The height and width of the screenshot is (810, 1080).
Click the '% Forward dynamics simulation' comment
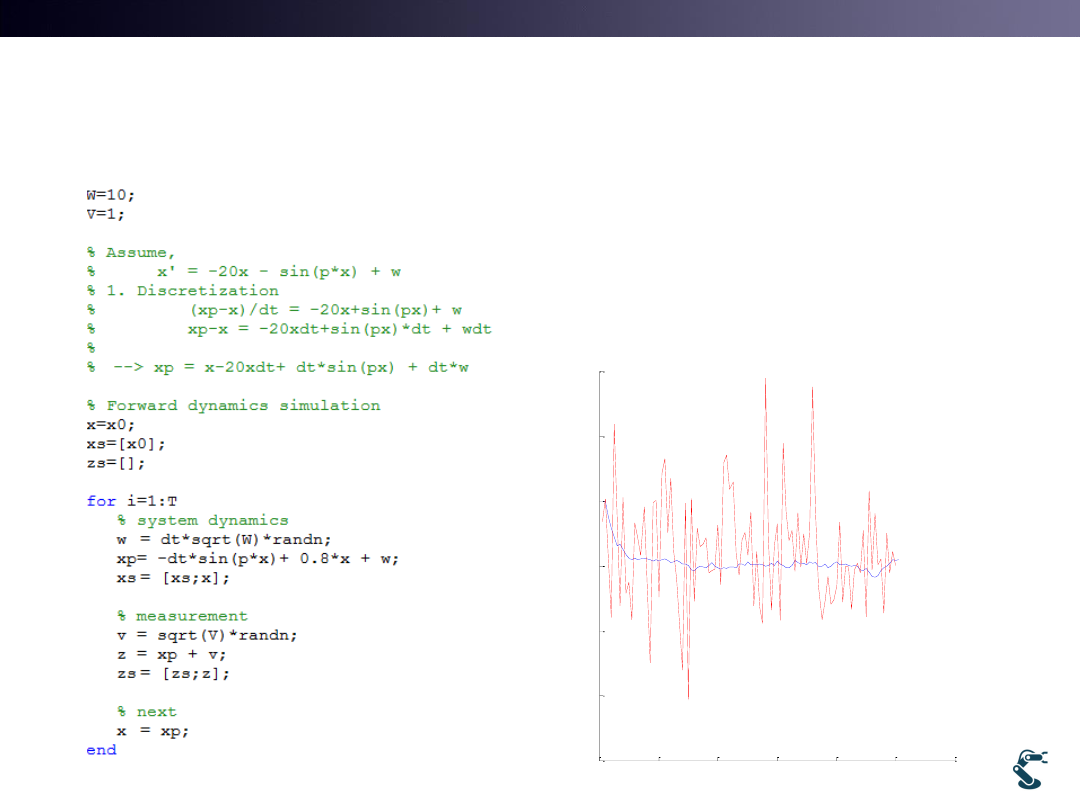pyautogui.click(x=233, y=405)
